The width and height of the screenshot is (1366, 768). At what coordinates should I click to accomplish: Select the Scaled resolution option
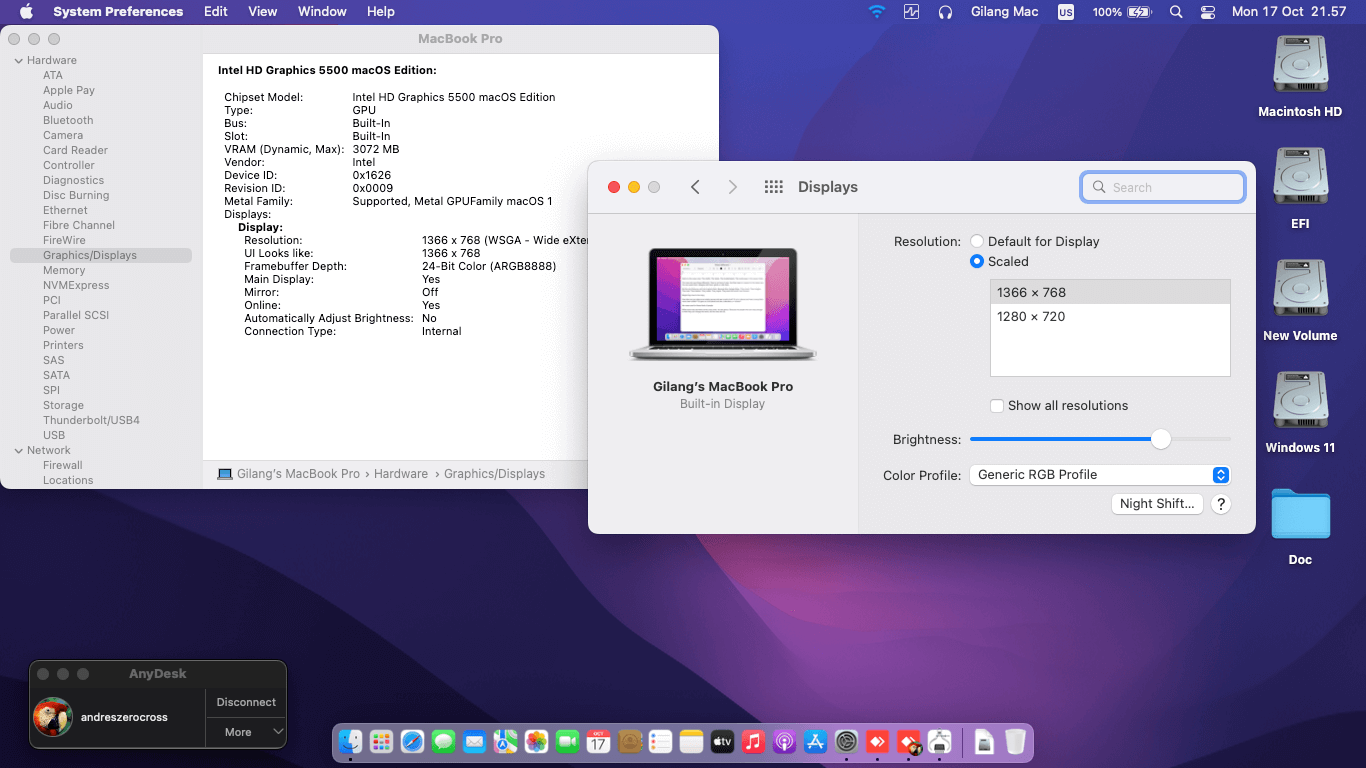977,262
